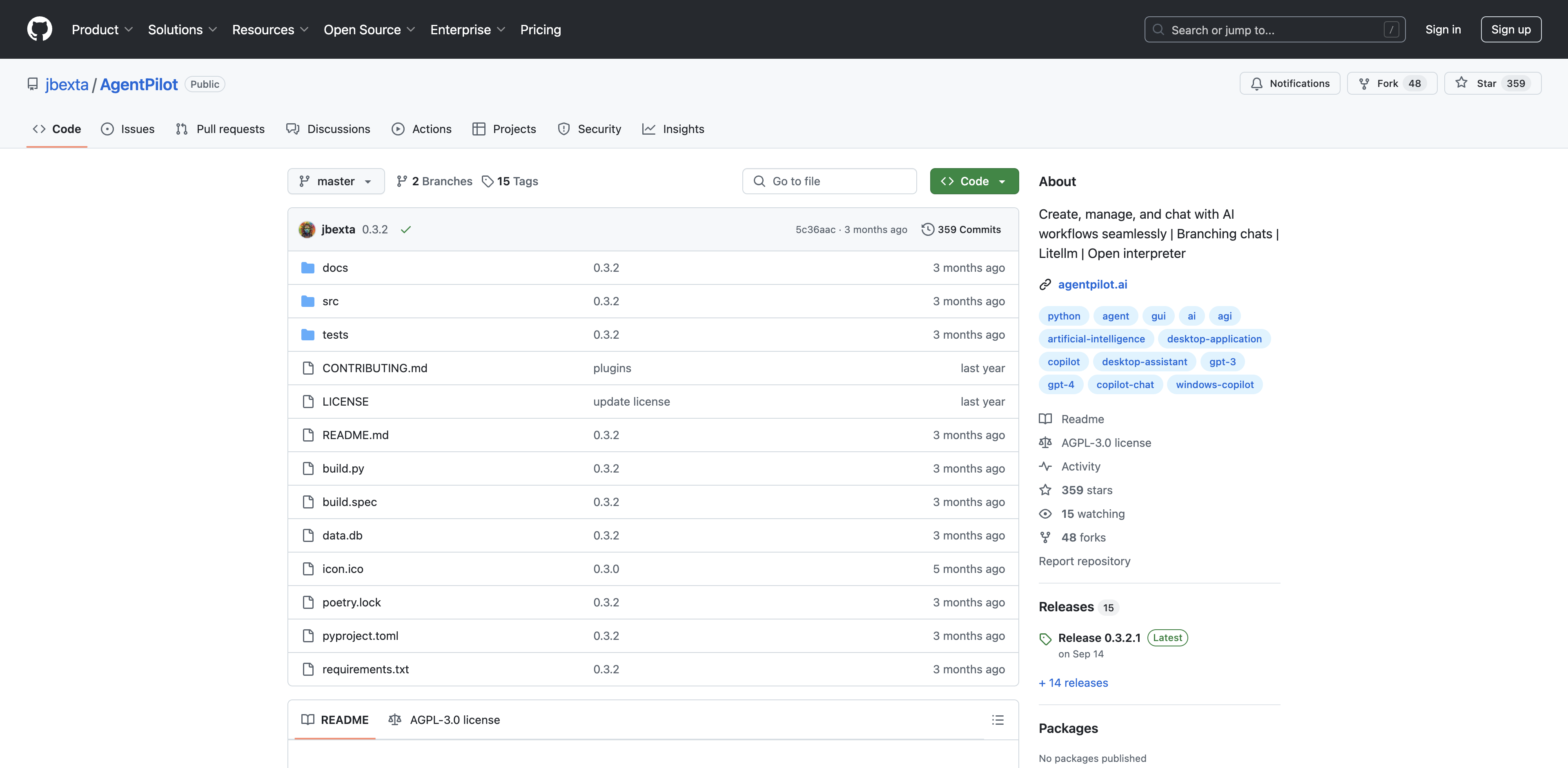
Task: Open the Projects tab
Action: [504, 129]
